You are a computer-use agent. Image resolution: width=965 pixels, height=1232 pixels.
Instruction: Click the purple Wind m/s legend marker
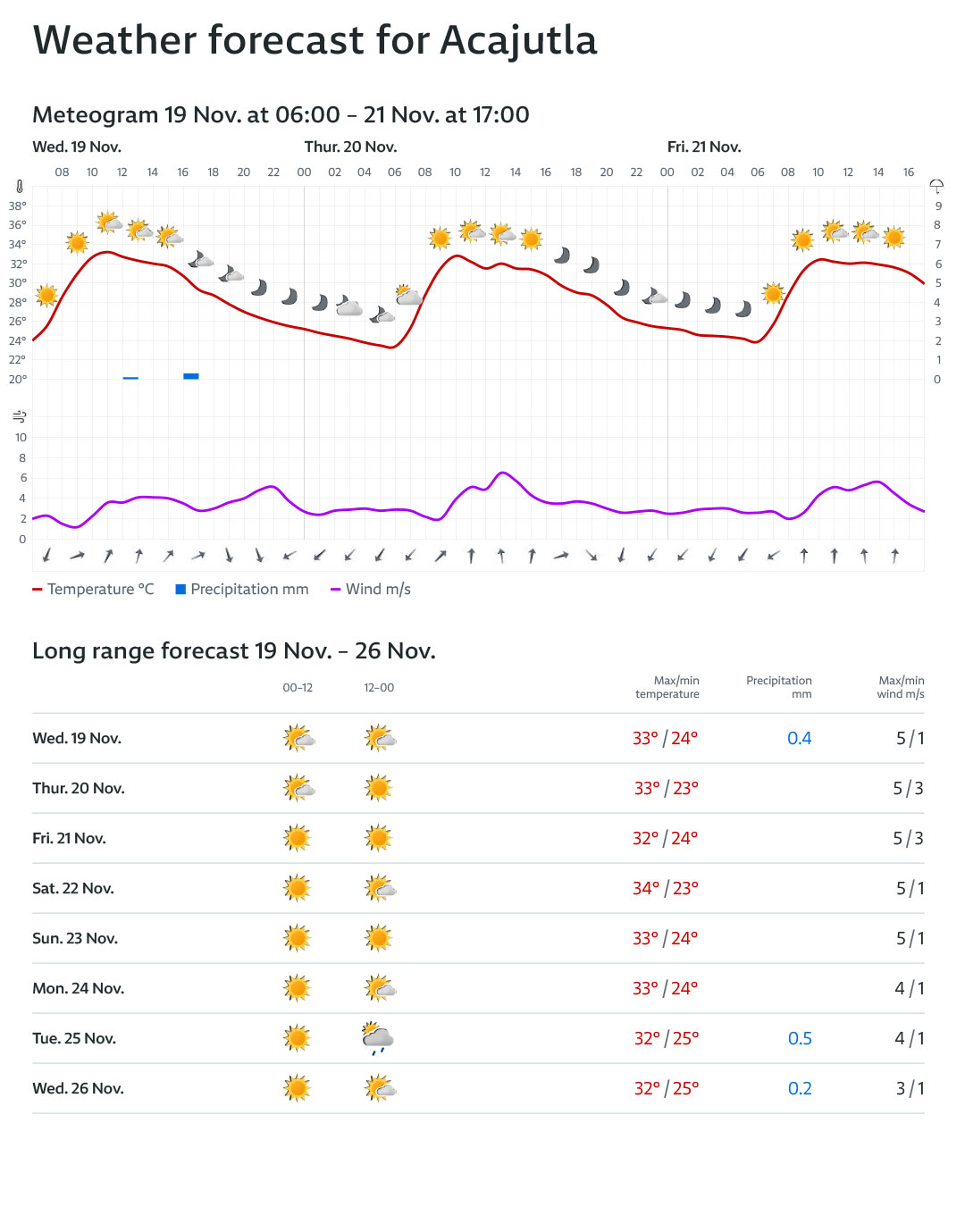[336, 590]
